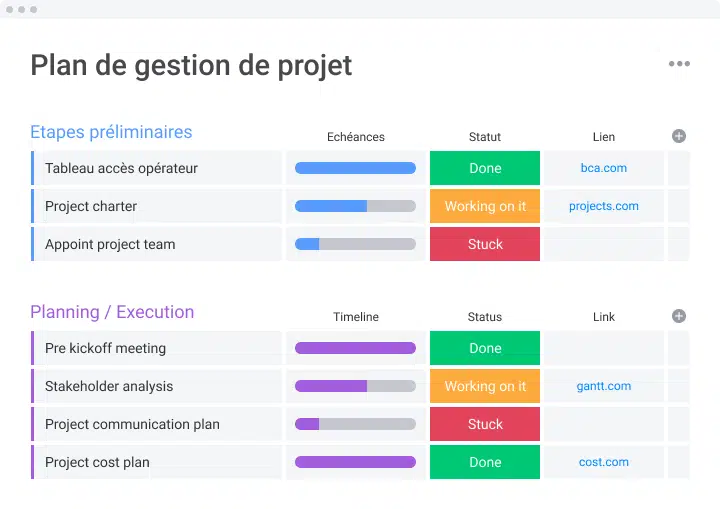Add column to Etapes préliminaires group
Screen dimensions: 720x509
coord(679,136)
